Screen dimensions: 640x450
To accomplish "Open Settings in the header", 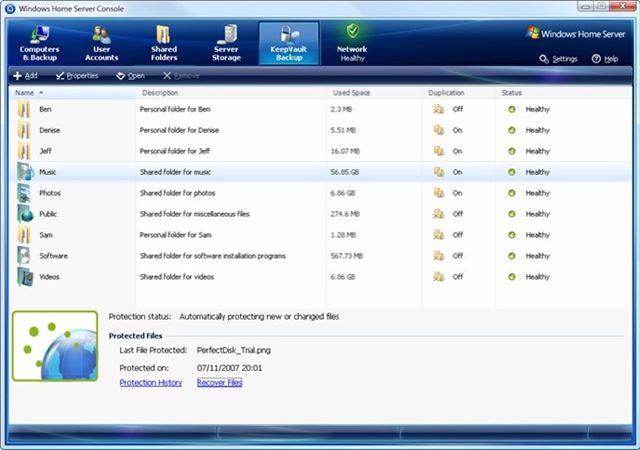I will 558,59.
